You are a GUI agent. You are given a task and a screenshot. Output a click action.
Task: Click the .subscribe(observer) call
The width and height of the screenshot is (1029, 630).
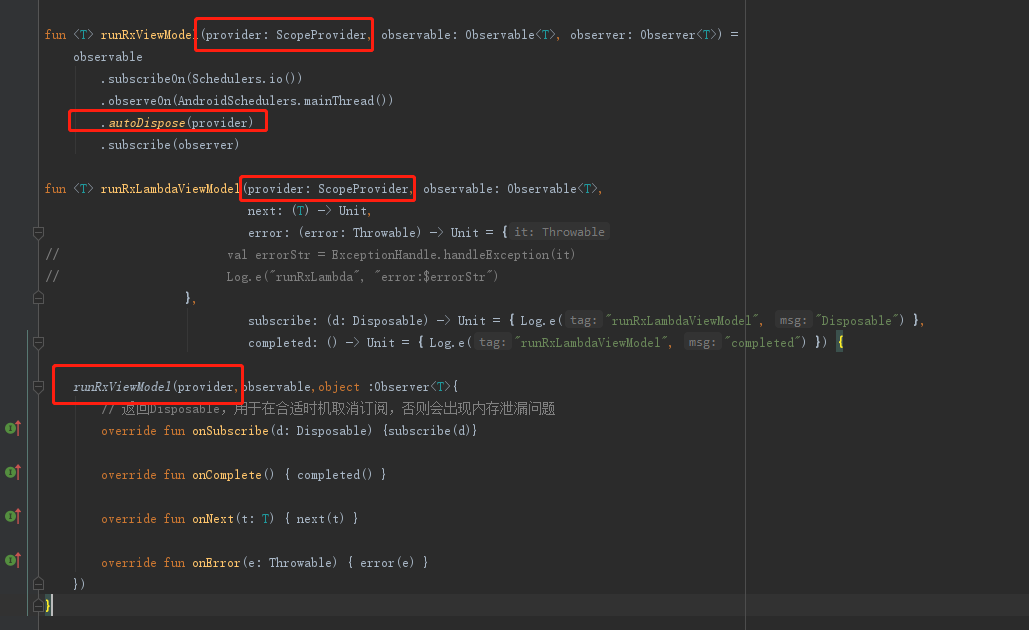(169, 144)
